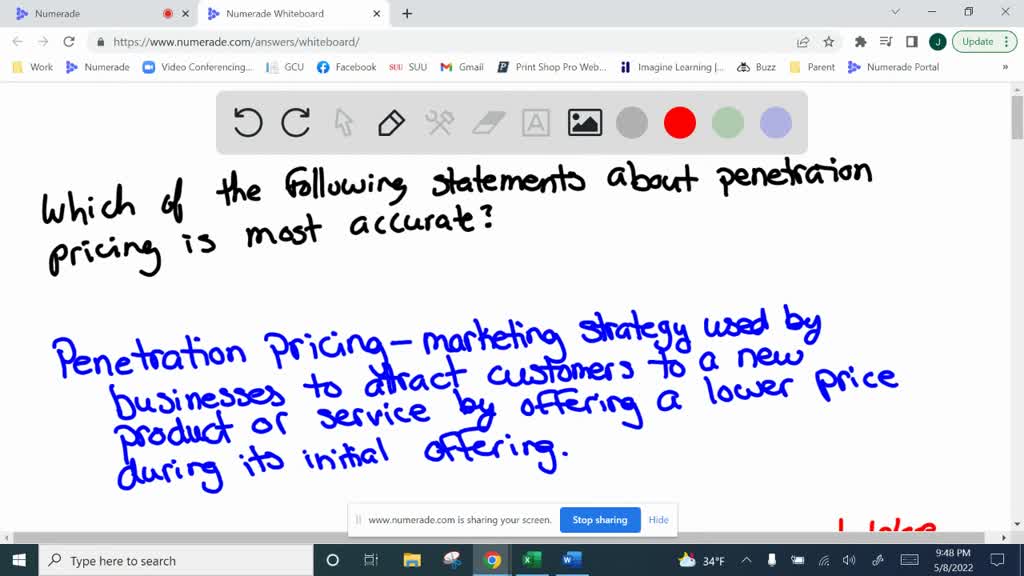Choose the lavender blue color swatch
The image size is (1024, 576).
pos(776,123)
